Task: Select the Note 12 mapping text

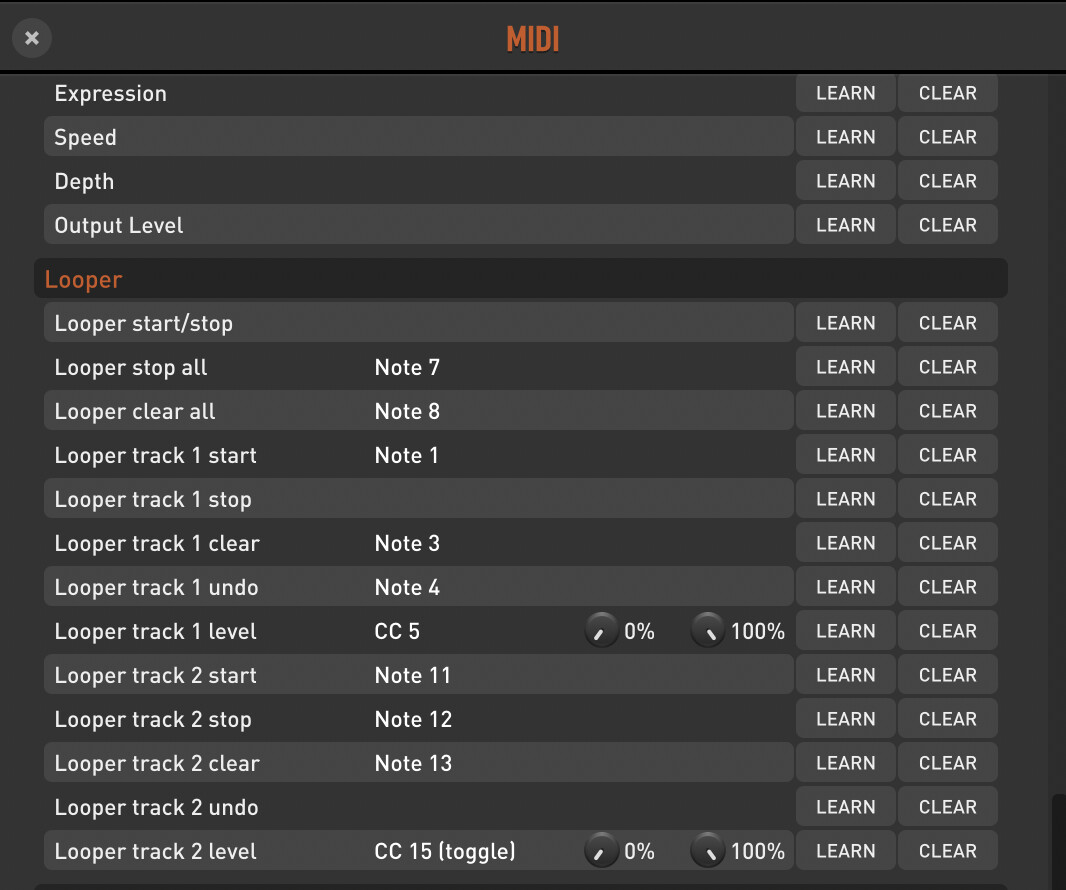Action: [x=413, y=719]
